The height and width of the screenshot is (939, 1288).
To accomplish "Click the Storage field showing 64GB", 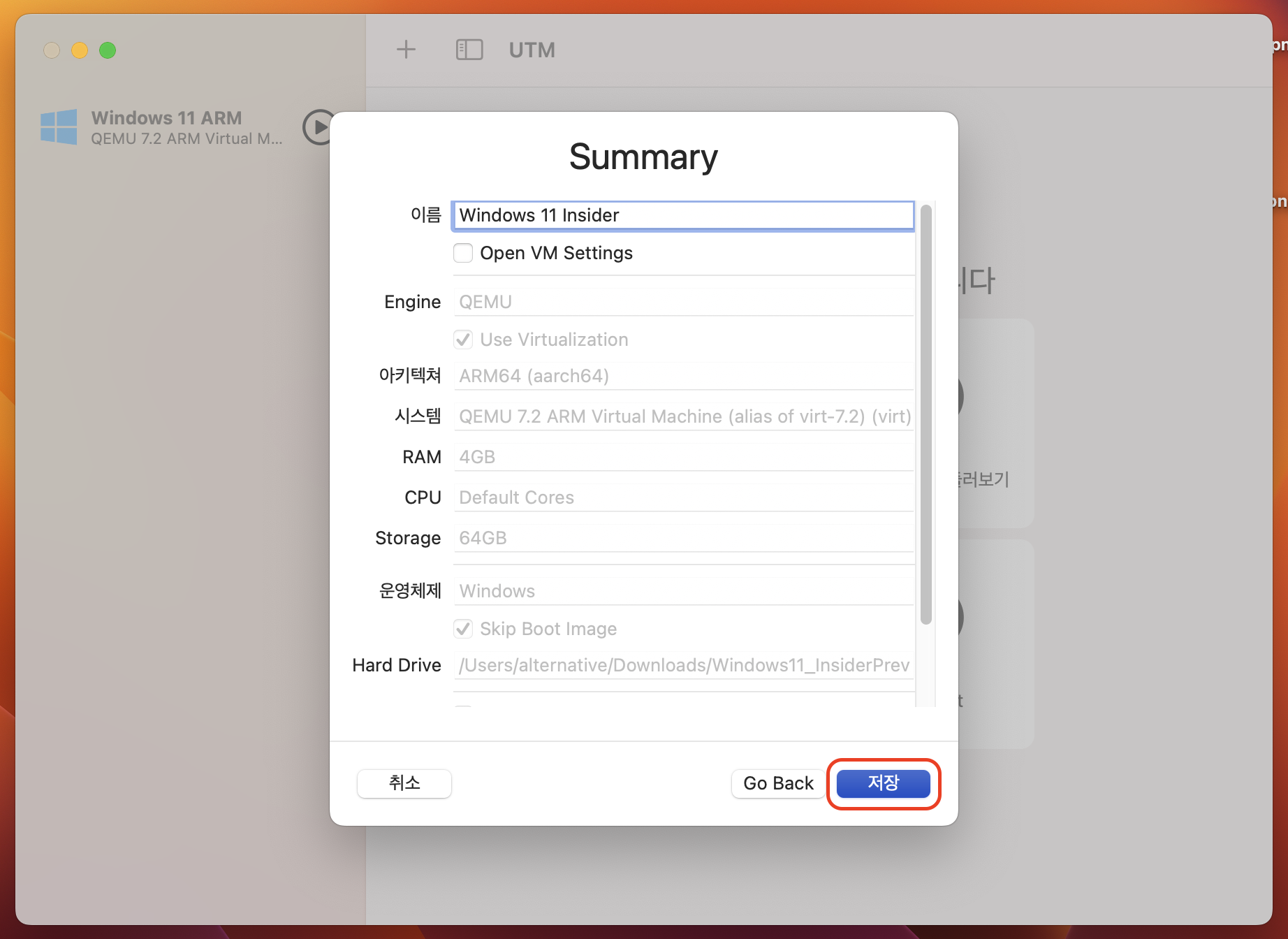I will coord(684,538).
